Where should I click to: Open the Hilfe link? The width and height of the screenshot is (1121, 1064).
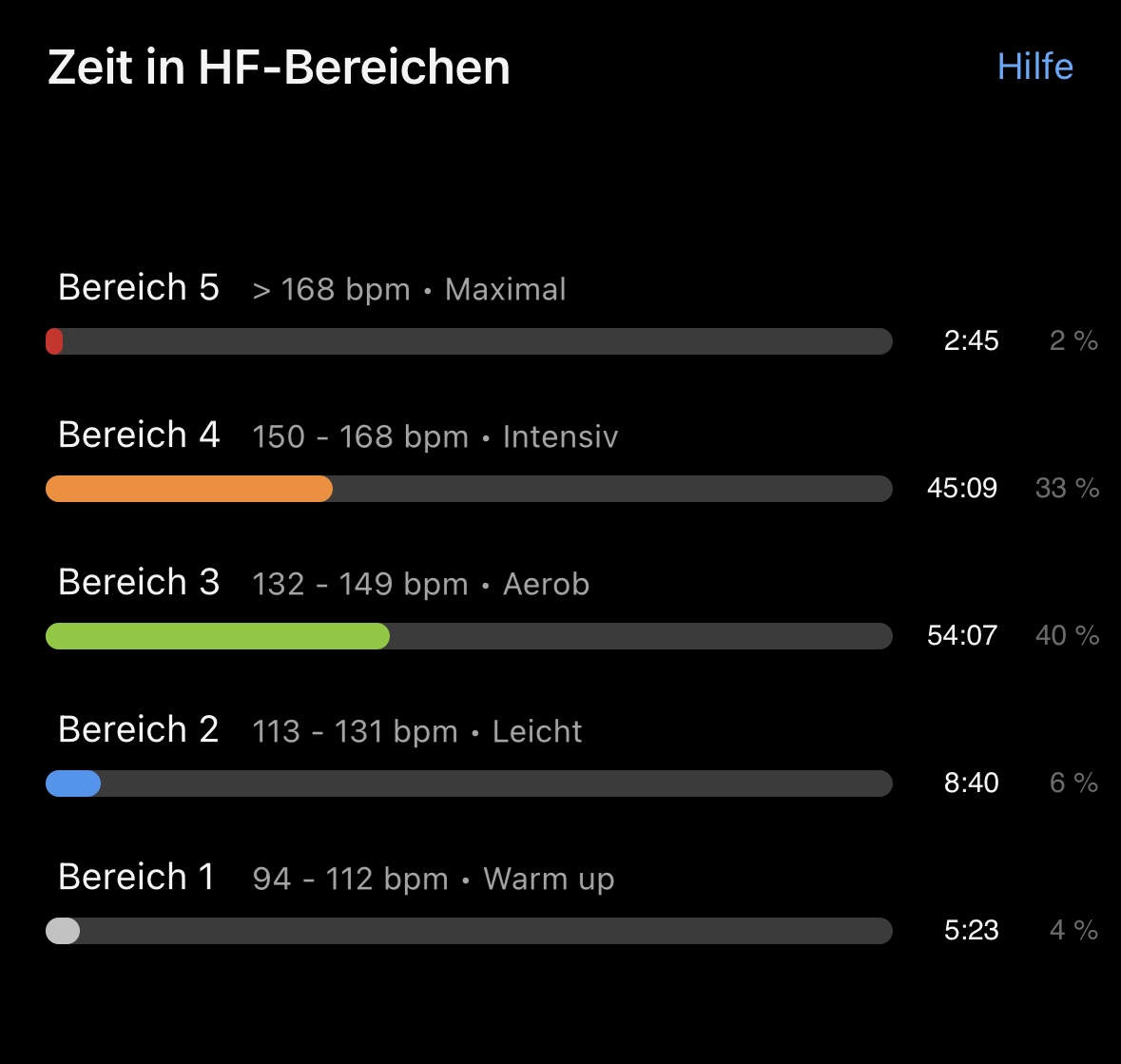click(x=1034, y=67)
